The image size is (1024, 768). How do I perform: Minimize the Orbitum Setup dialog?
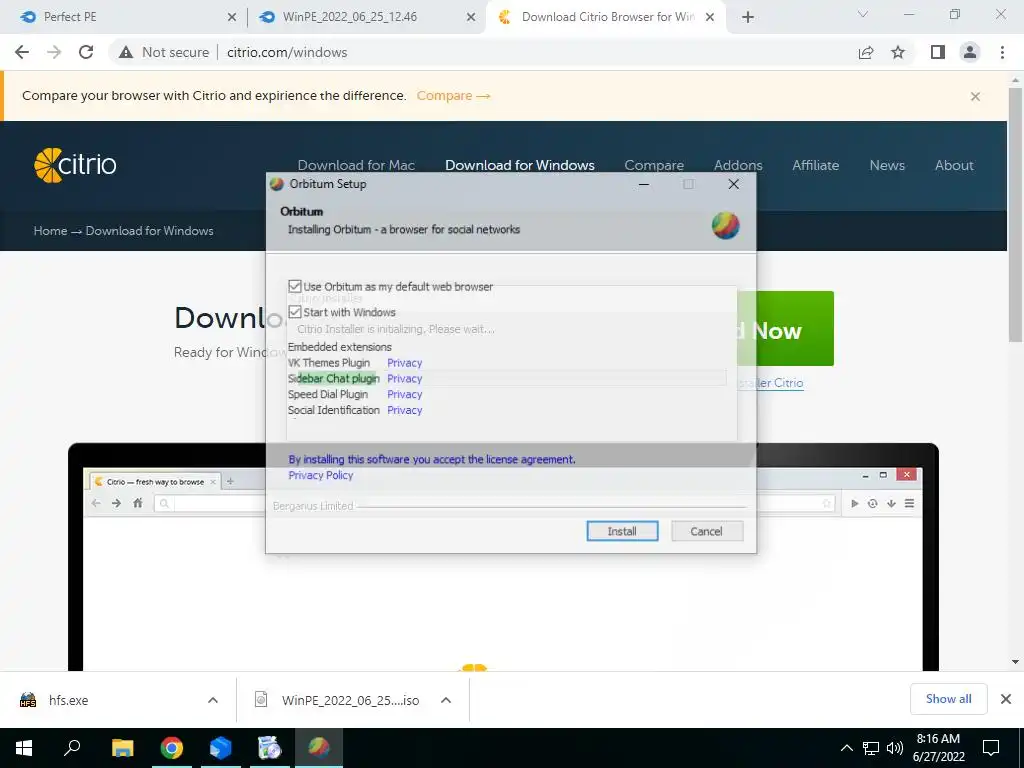pos(644,184)
